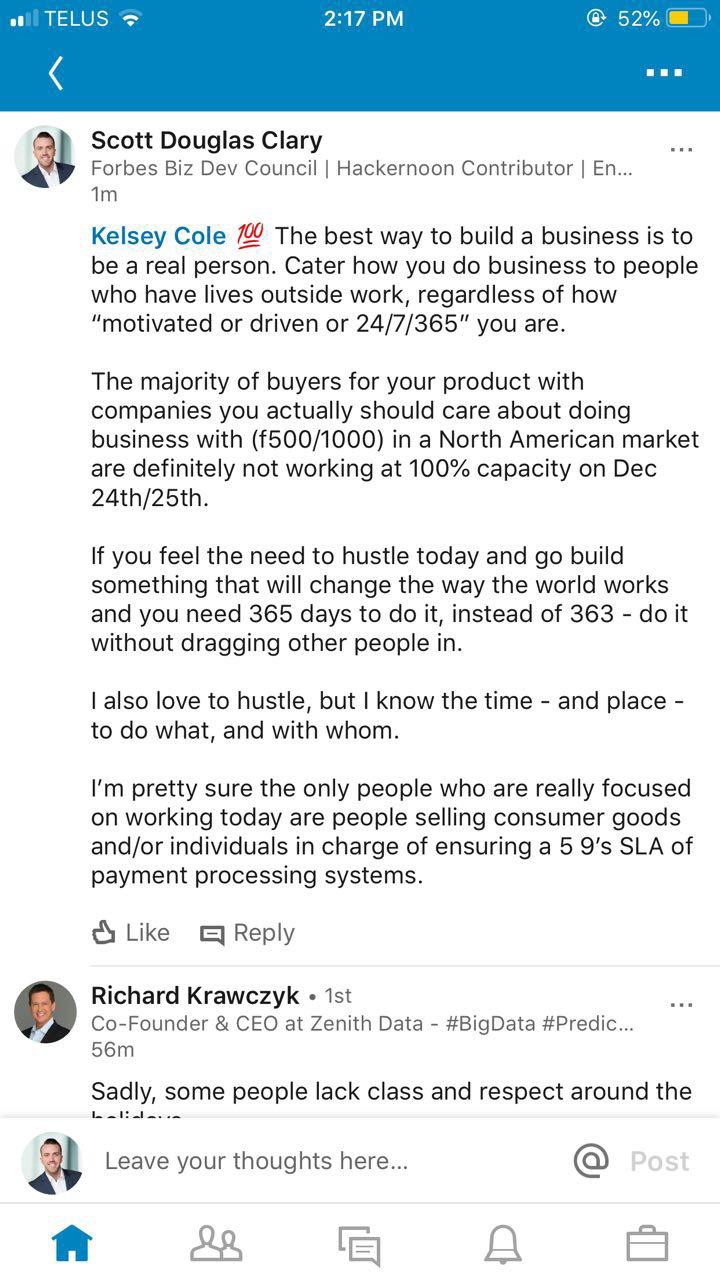The image size is (720, 1280).
Task: Open the Kelsey Cole mention link
Action: coord(158,236)
